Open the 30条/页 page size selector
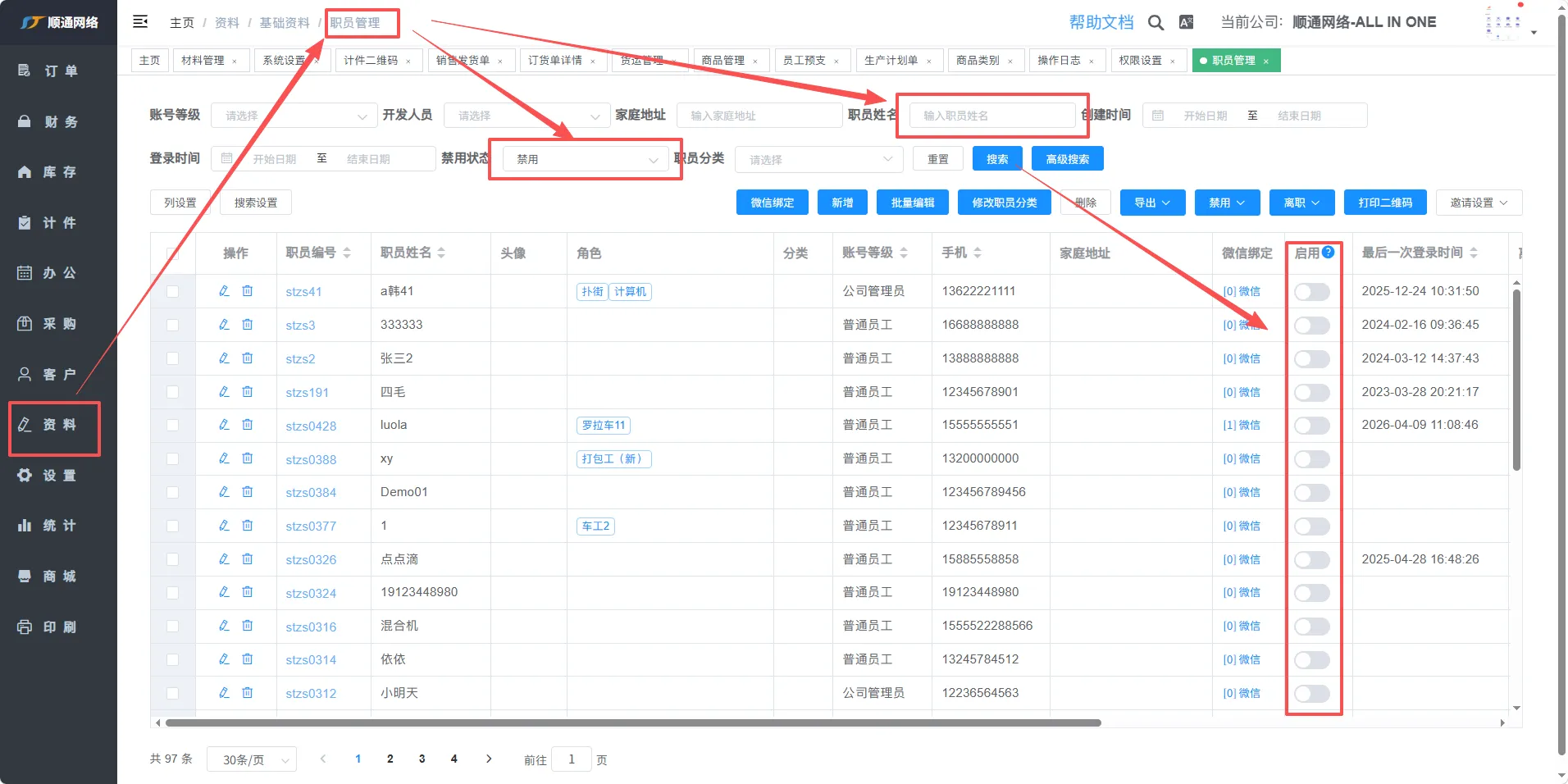The height and width of the screenshot is (784, 1568). (252, 759)
